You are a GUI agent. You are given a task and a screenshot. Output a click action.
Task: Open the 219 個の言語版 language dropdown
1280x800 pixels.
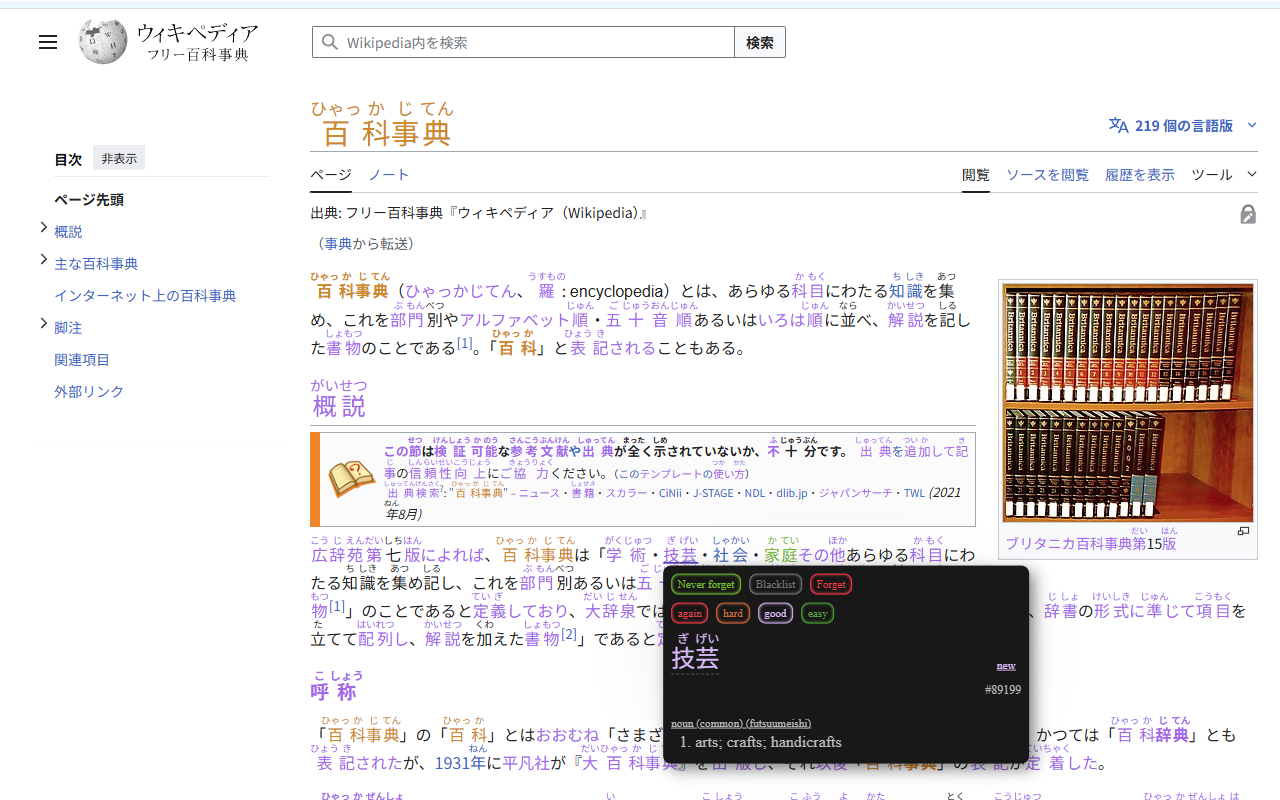(1183, 126)
